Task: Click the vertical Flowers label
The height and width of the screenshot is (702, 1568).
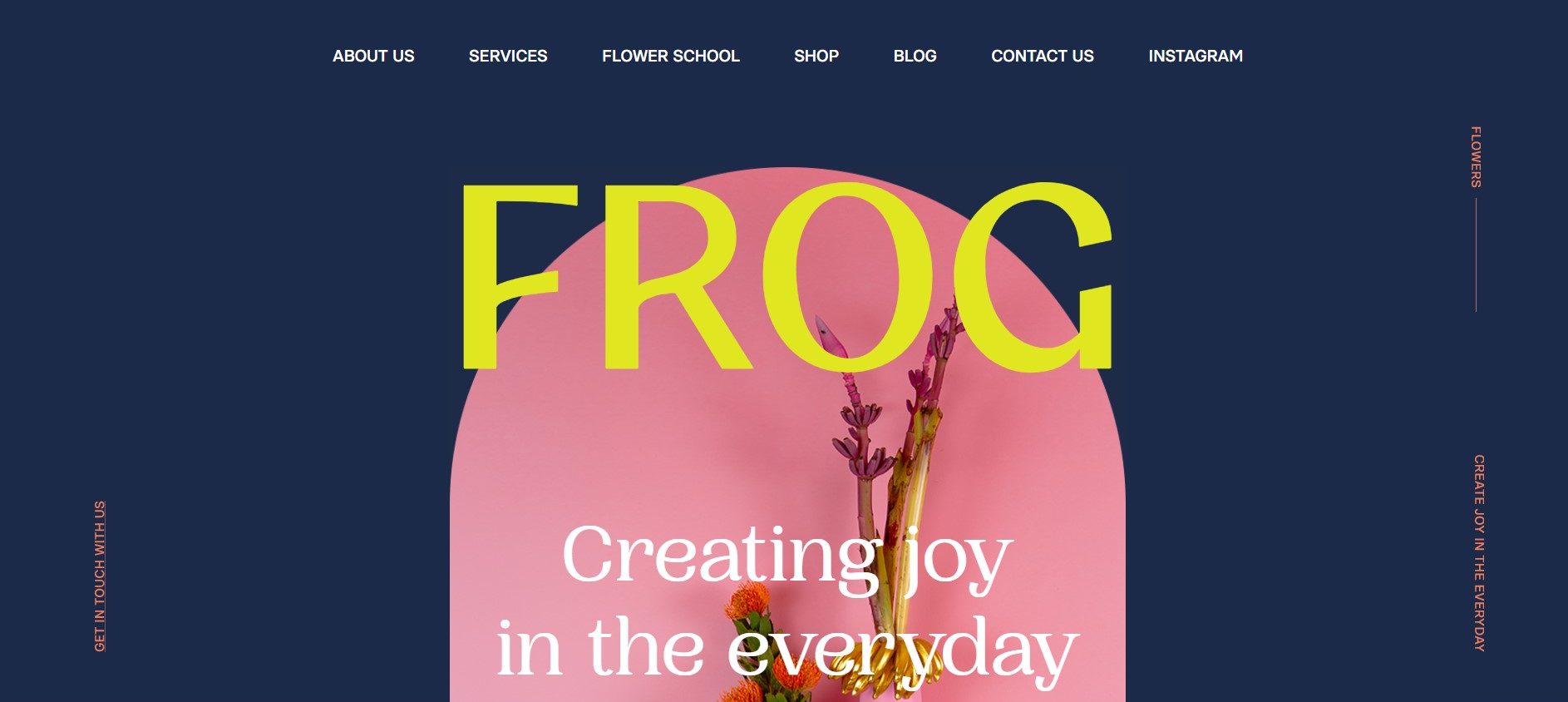Action: click(1476, 157)
